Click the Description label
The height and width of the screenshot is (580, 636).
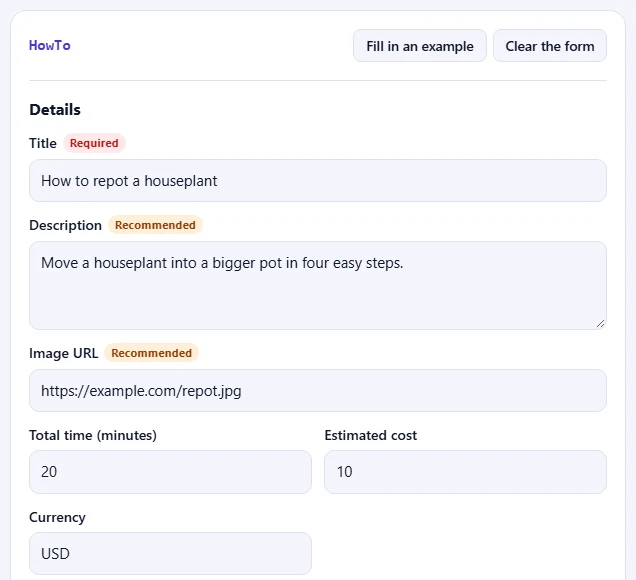(65, 225)
